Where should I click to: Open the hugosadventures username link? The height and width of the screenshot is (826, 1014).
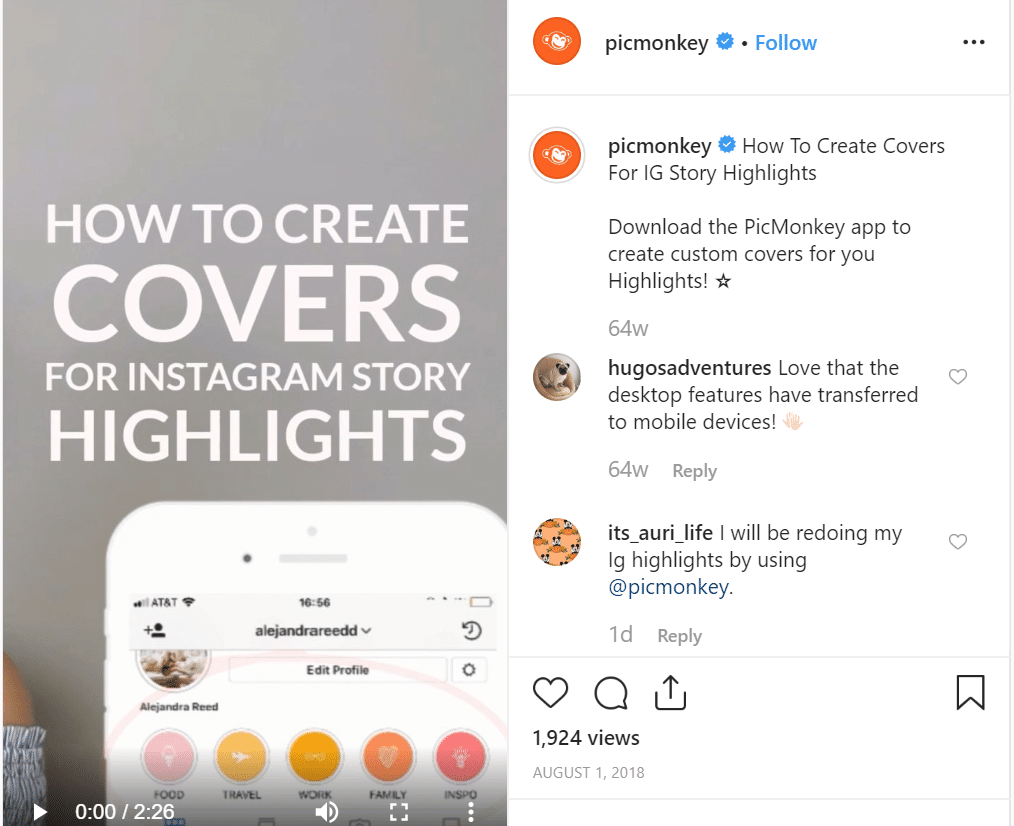tap(689, 367)
